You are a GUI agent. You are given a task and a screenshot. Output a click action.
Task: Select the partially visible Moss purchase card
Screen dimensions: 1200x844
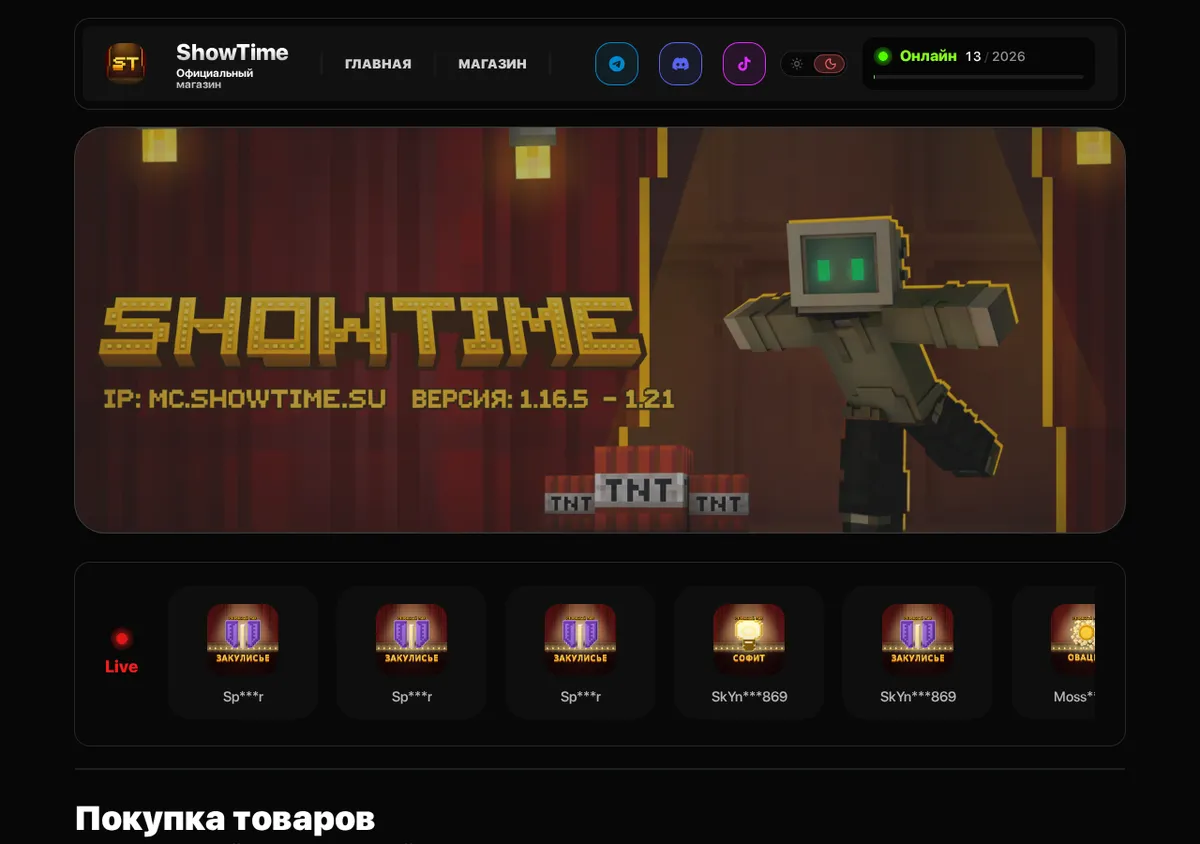[x=1054, y=652]
